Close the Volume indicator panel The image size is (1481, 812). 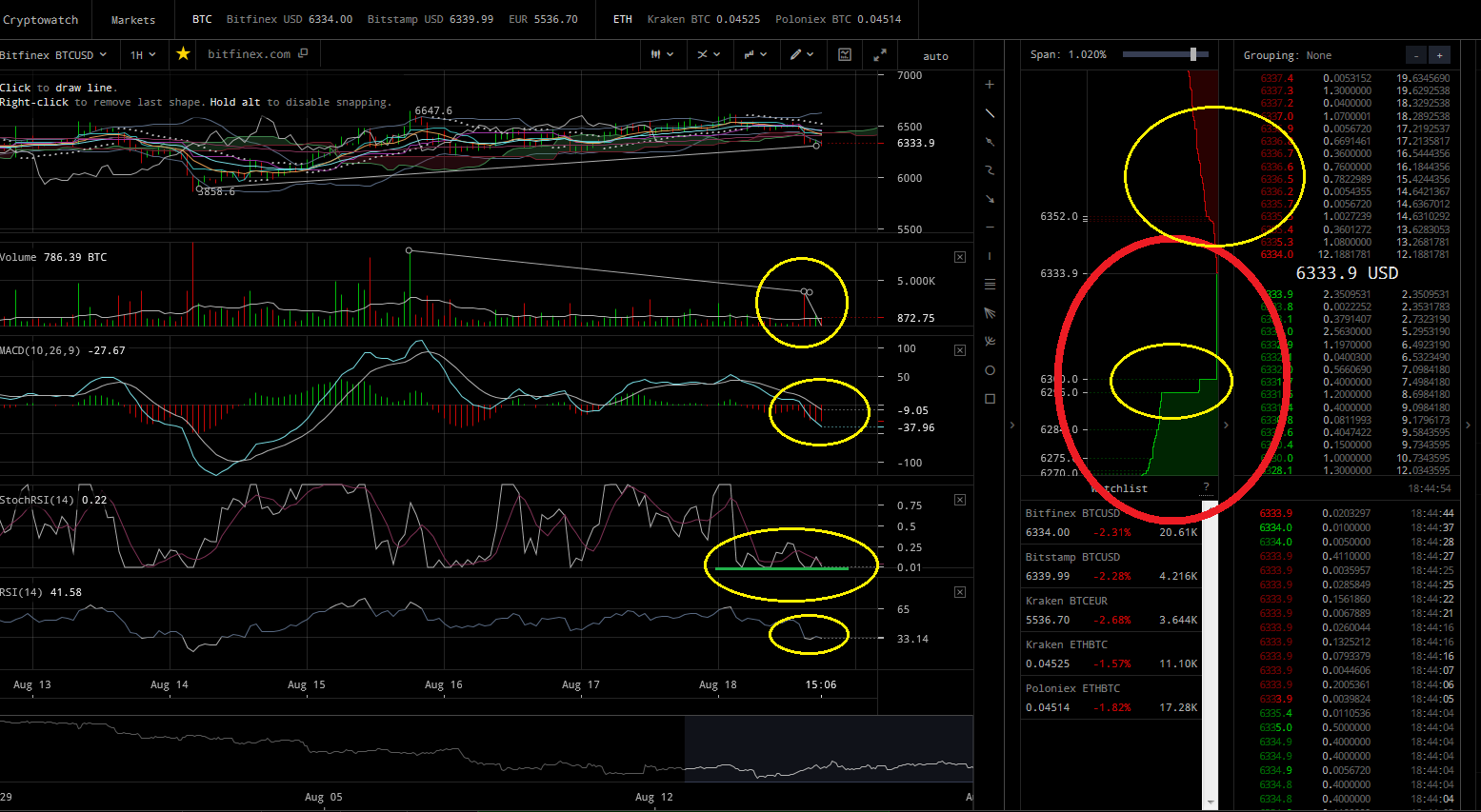(x=960, y=257)
